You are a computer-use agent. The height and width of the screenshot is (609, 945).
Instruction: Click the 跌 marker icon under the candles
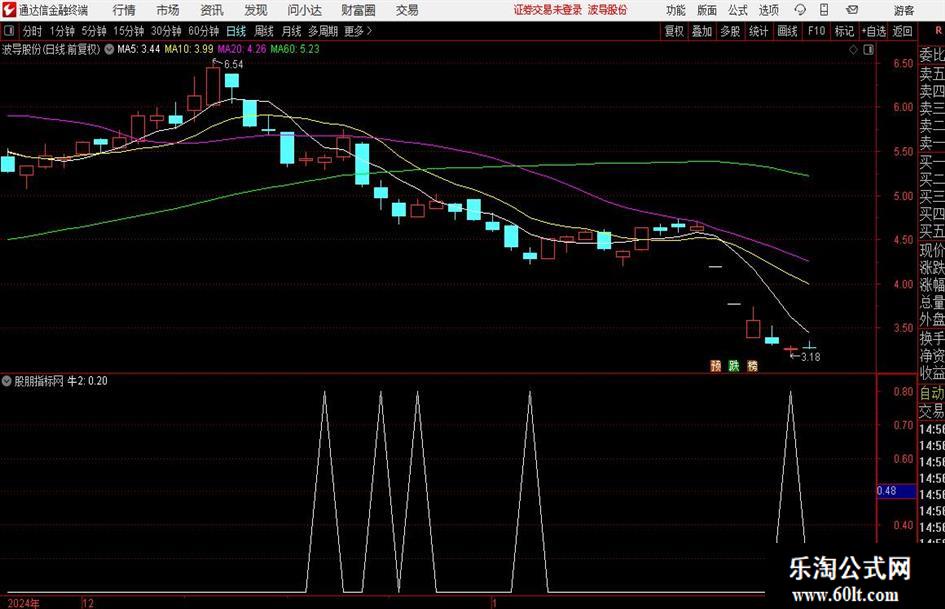[x=734, y=365]
